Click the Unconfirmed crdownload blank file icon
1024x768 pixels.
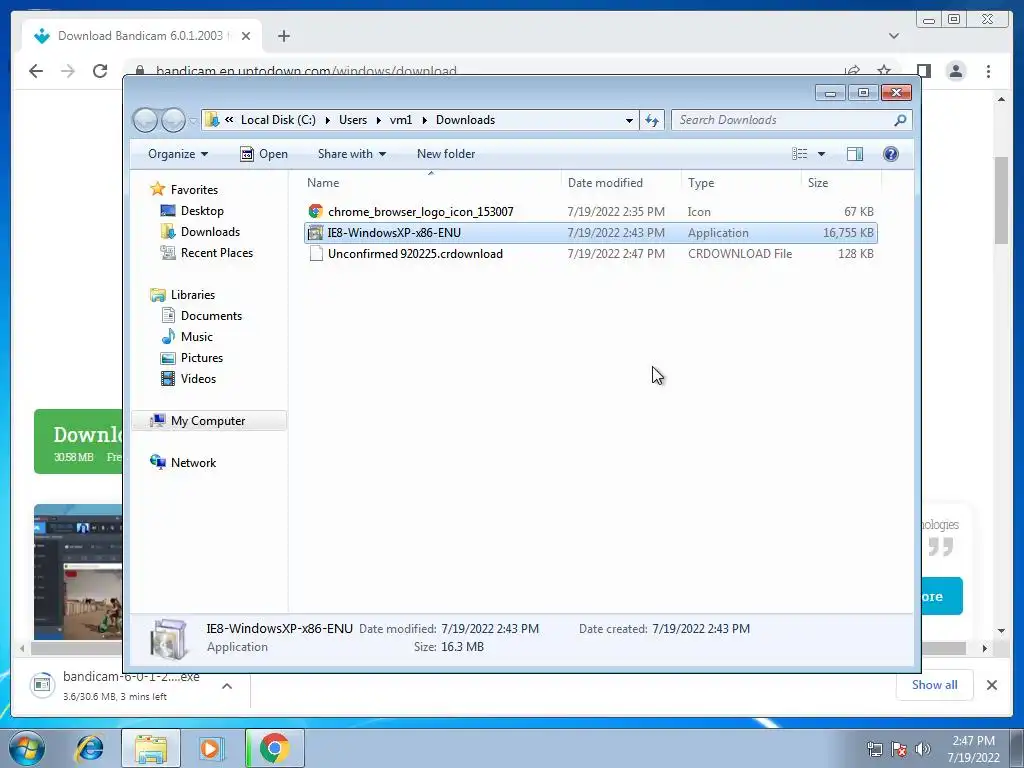tap(316, 253)
